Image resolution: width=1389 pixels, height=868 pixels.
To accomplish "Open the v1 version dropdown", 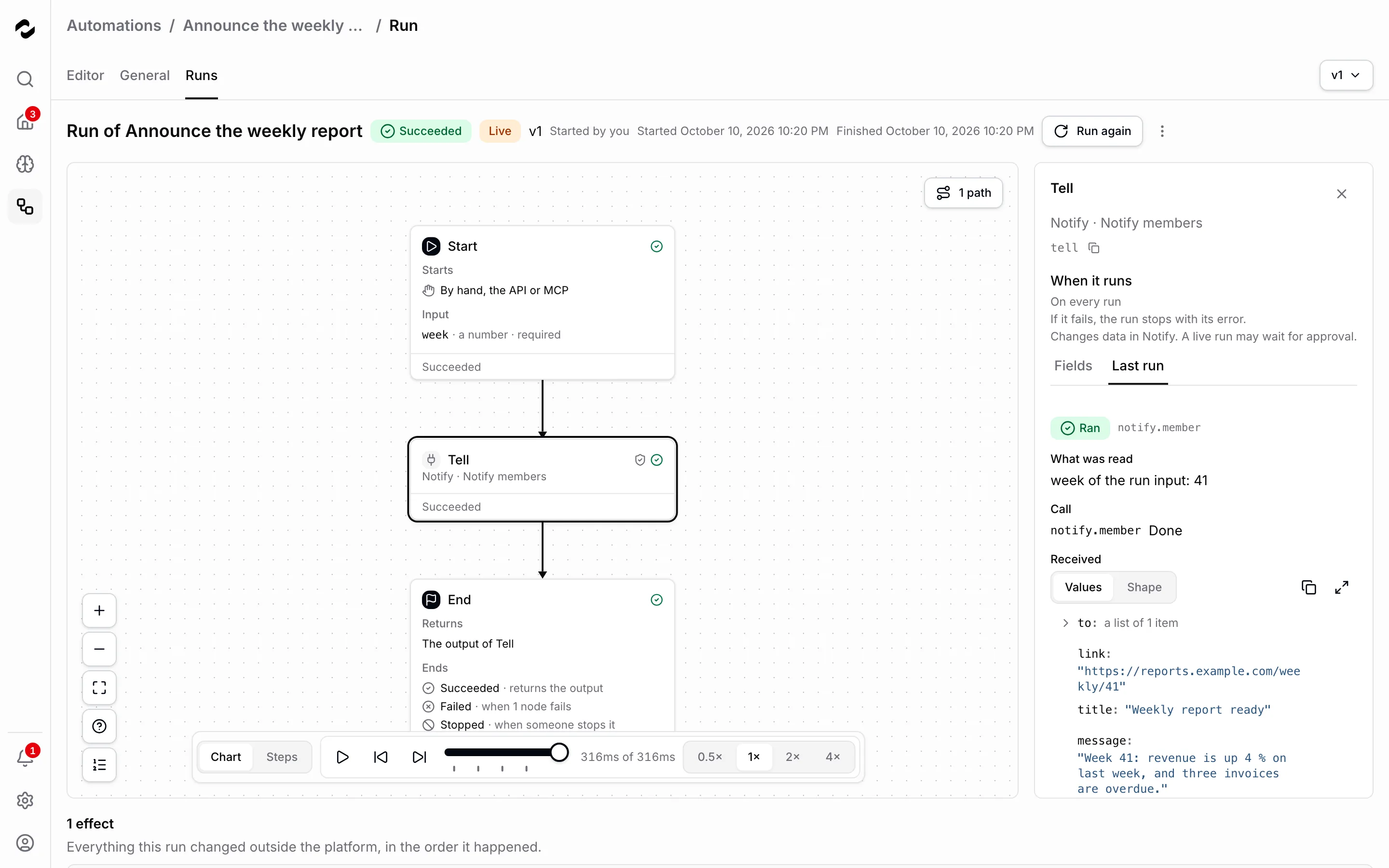I will click(1346, 75).
